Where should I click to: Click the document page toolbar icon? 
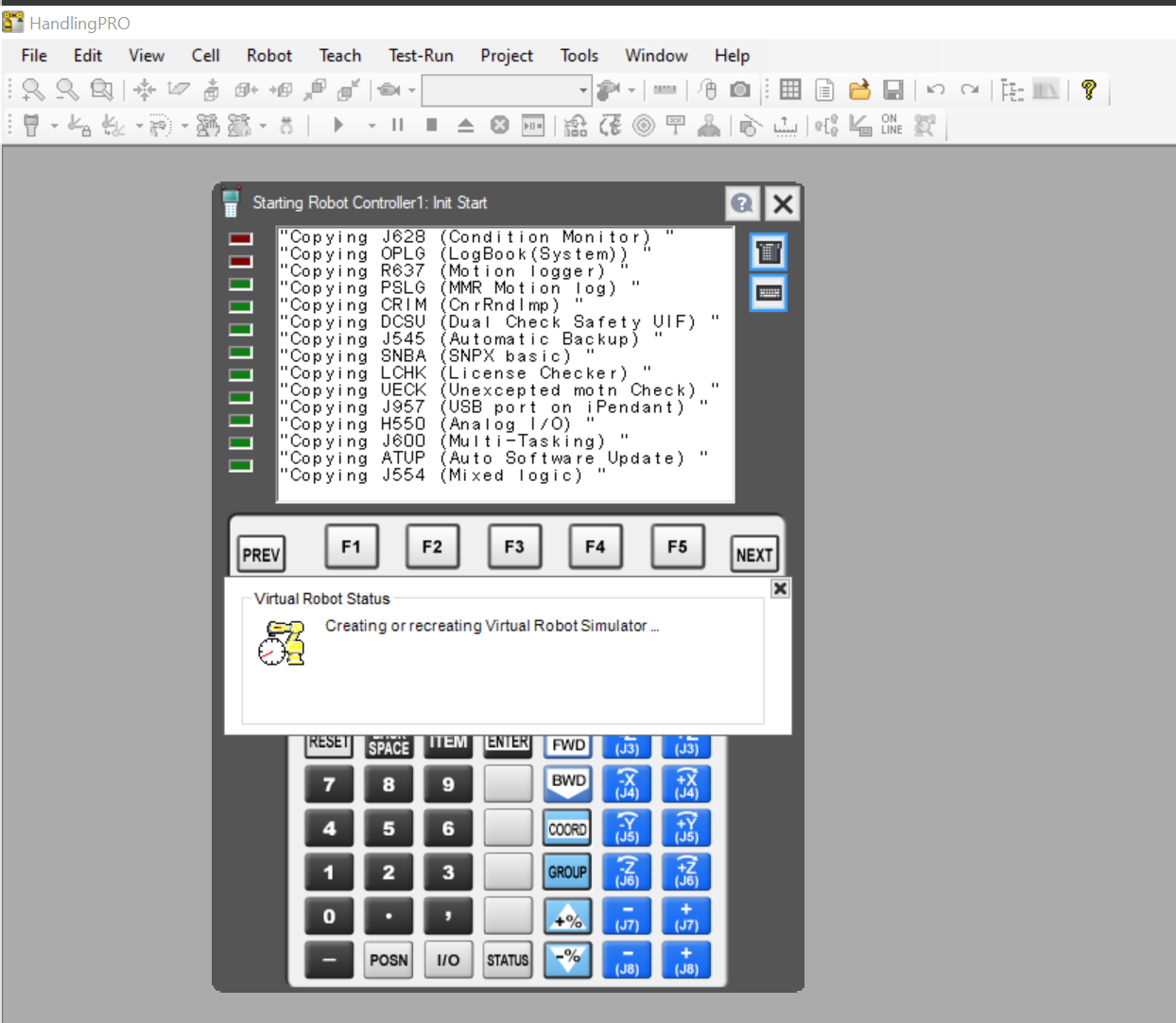824,90
